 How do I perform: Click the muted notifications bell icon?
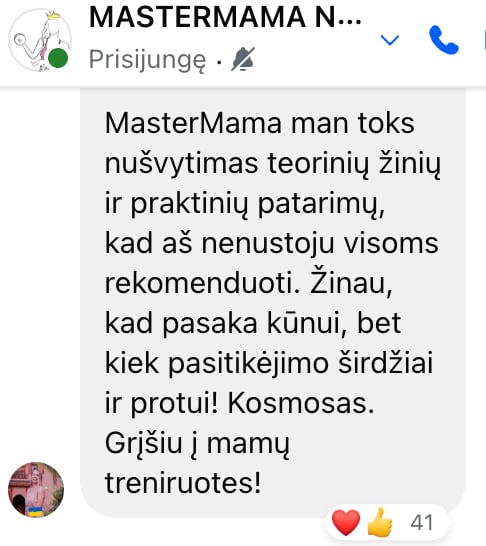pos(243,59)
